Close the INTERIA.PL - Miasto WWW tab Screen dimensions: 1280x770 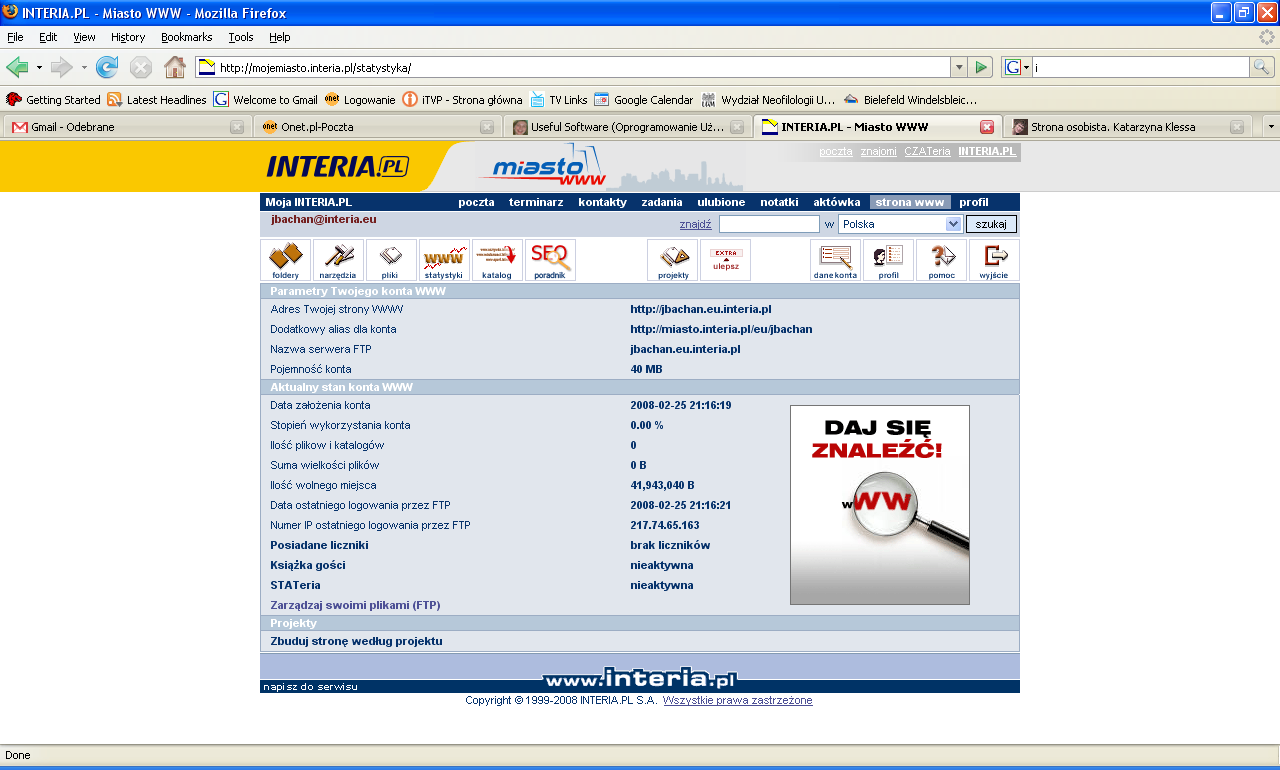pyautogui.click(x=987, y=127)
